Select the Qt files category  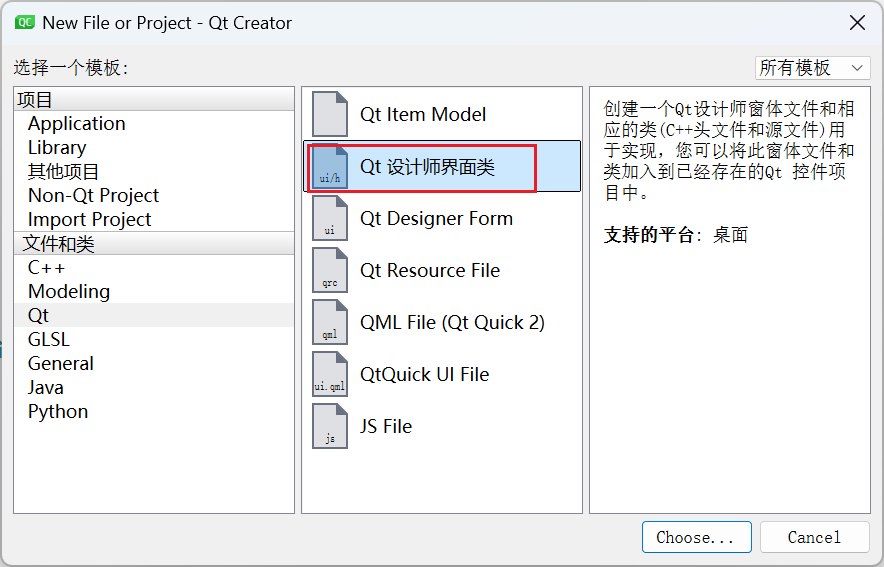[x=154, y=315]
